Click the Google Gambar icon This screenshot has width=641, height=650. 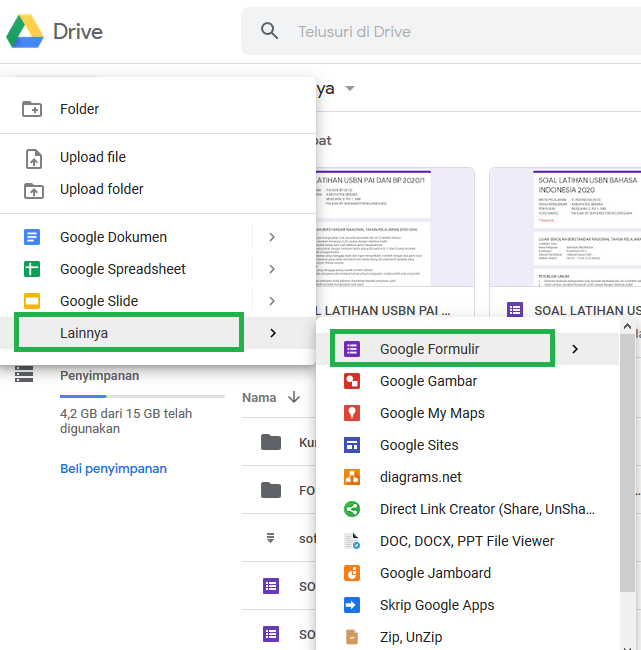[352, 381]
